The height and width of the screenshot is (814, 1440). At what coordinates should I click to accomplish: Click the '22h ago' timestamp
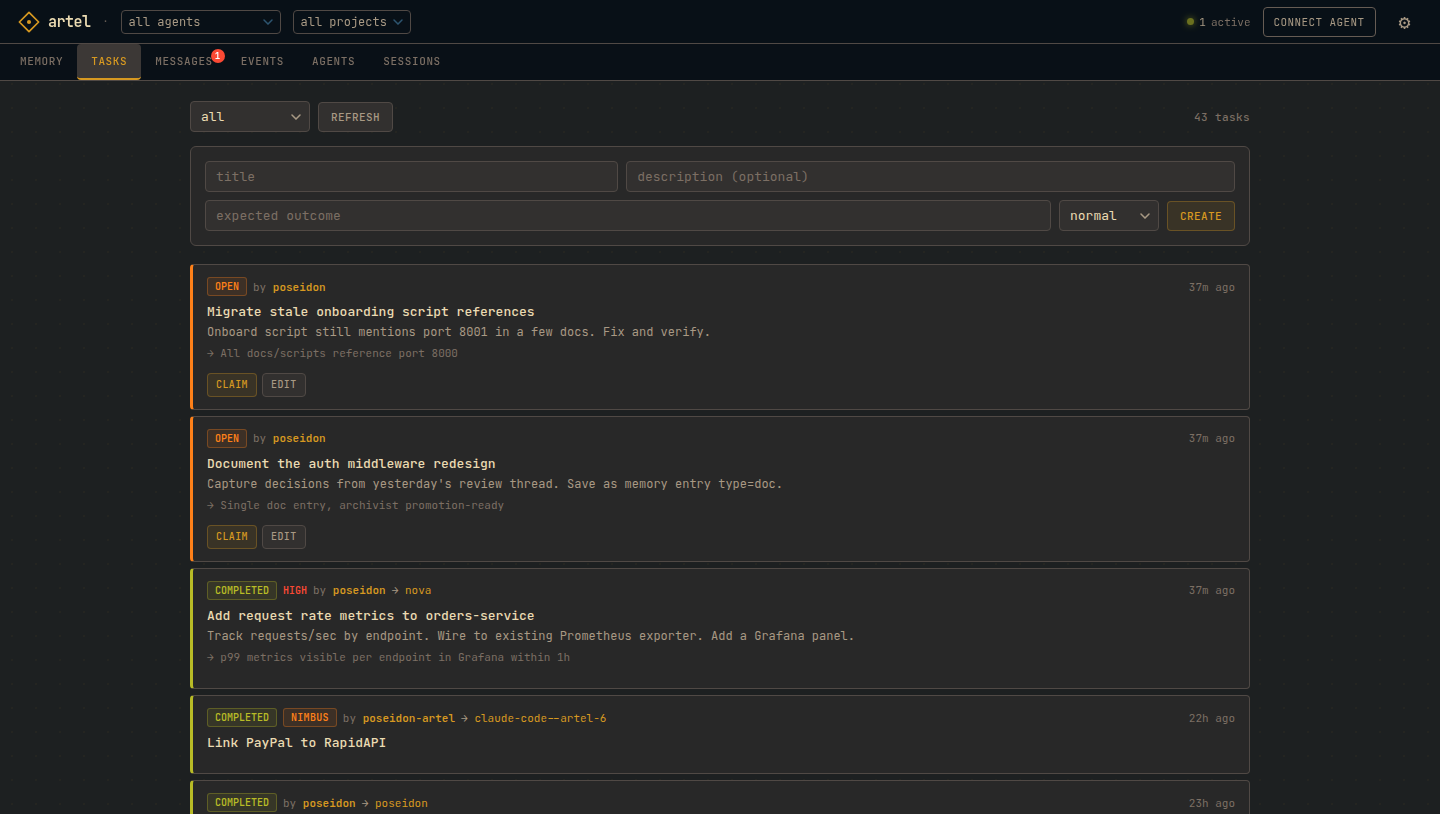click(1212, 718)
